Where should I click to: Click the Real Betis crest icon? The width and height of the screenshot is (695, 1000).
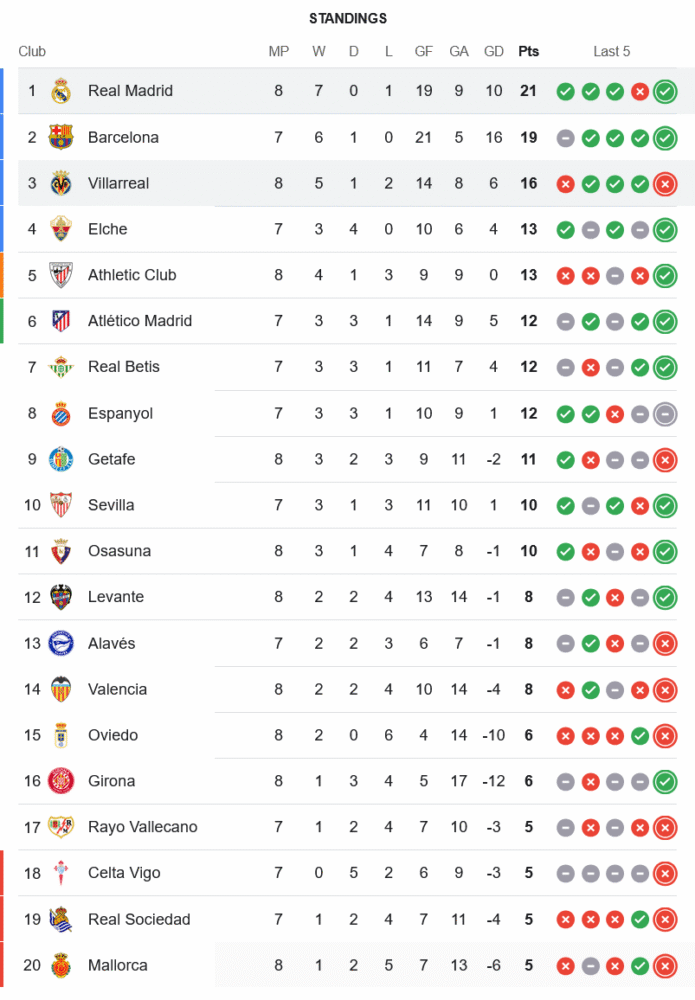[61, 367]
